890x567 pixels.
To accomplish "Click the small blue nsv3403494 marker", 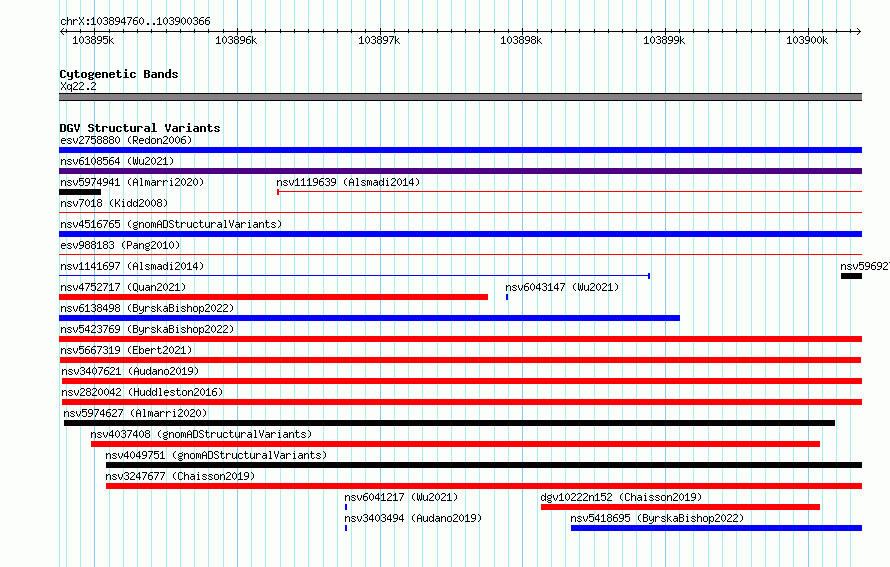I will click(346, 528).
